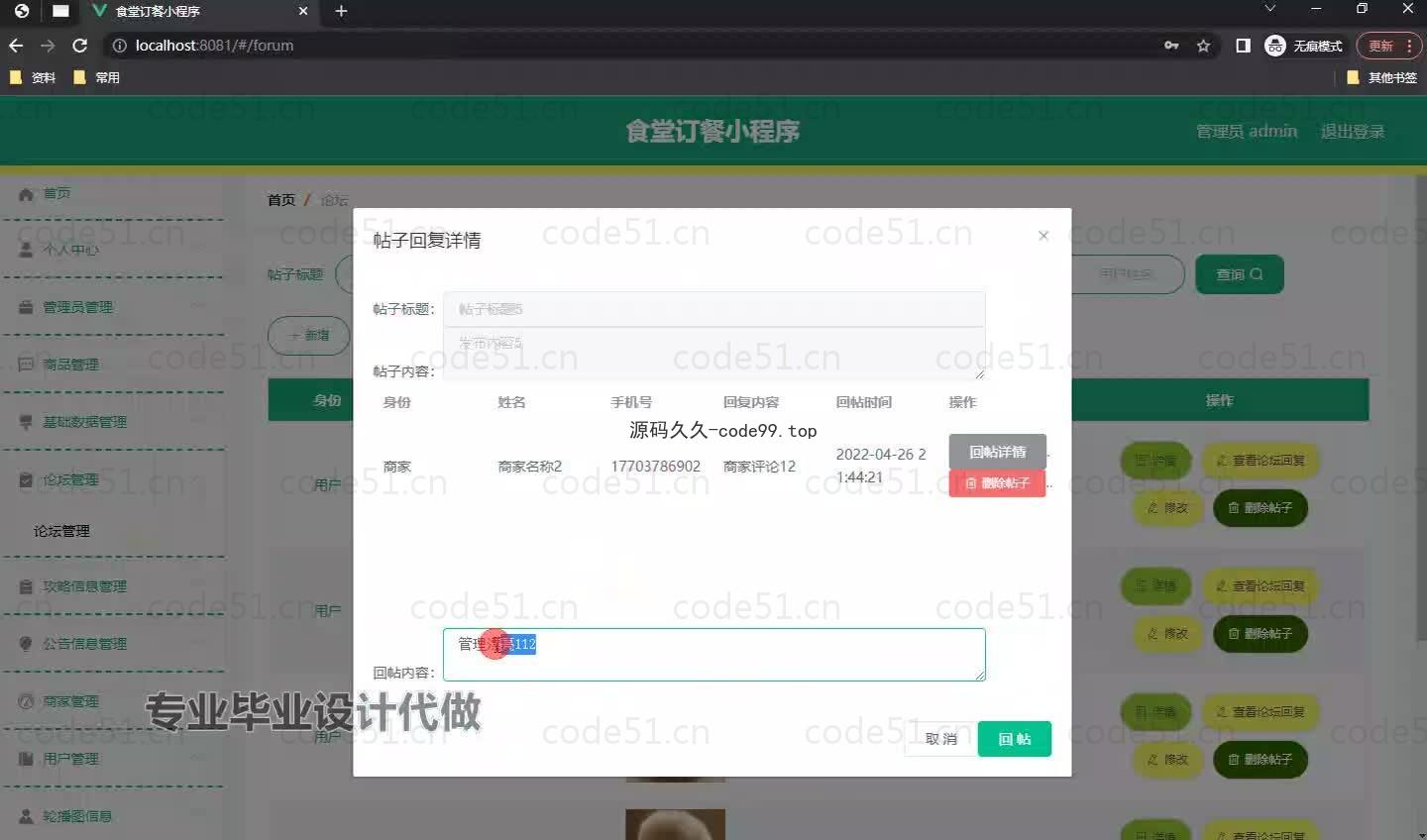Reload the page with refresh icon
Image resolution: width=1427 pixels, height=840 pixels.
click(80, 46)
